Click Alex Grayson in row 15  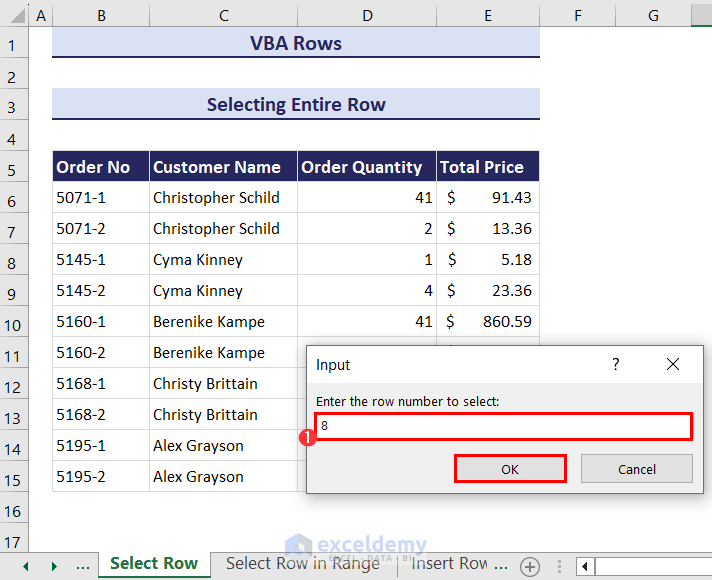pyautogui.click(x=223, y=476)
